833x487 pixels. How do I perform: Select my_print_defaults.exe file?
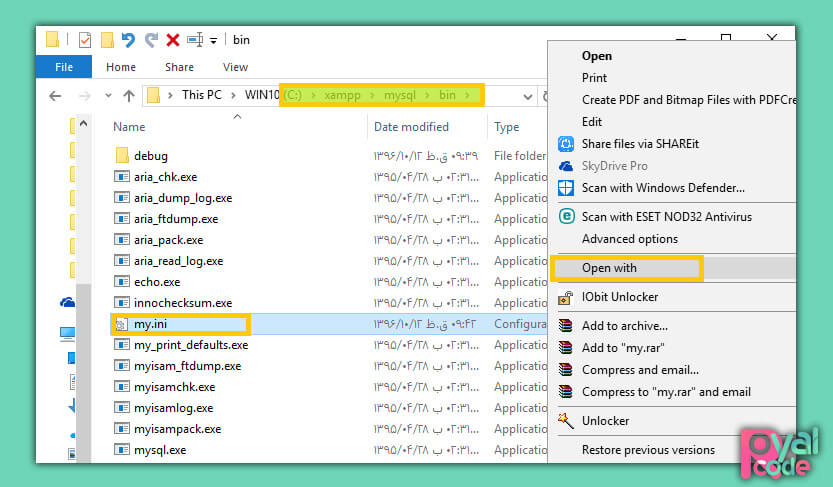[x=191, y=345]
